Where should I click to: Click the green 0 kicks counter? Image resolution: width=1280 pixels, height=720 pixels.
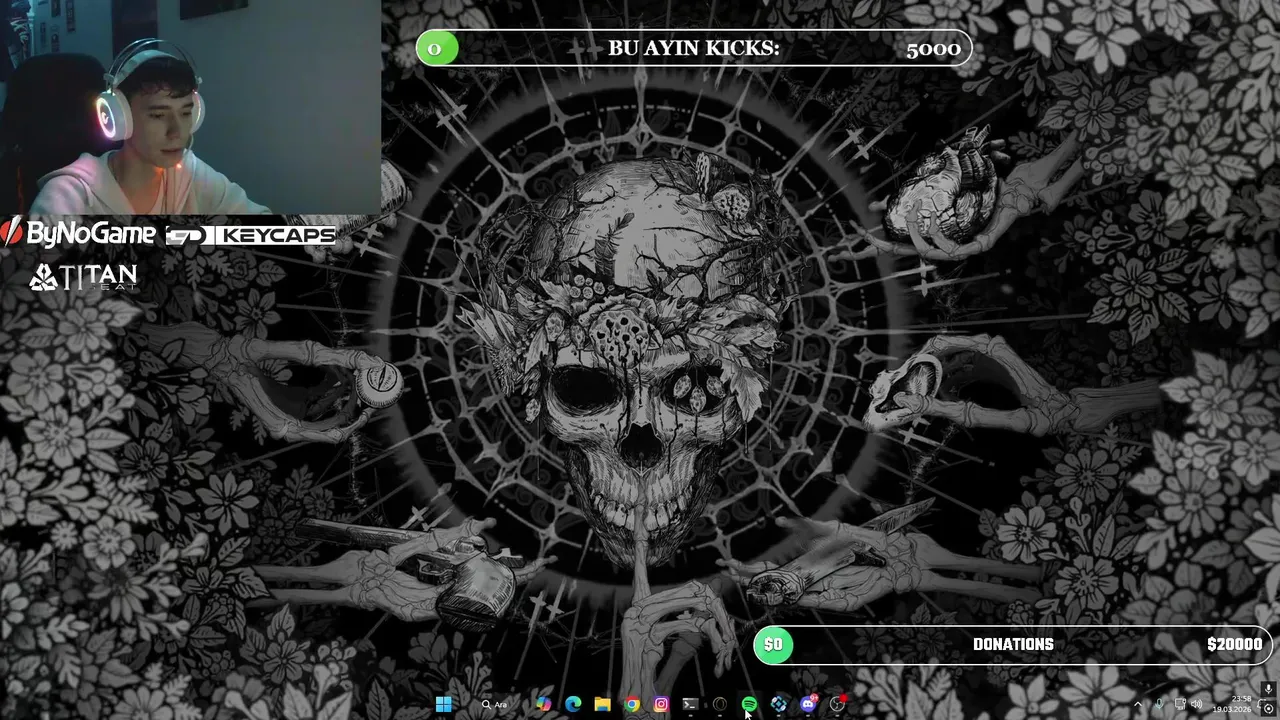(x=436, y=48)
